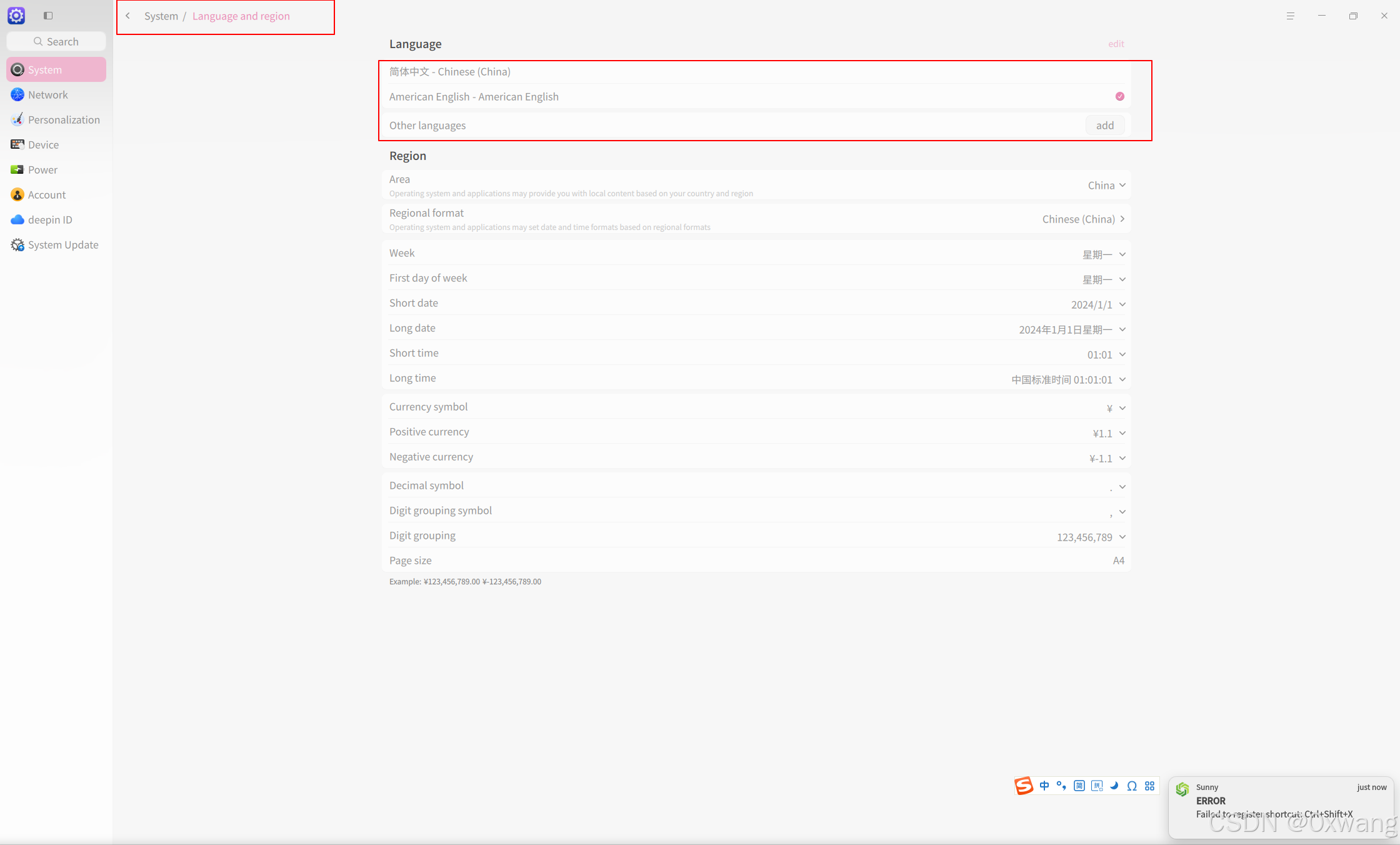Select 简体中文 Chinese (China) language row
This screenshot has height=845, width=1400.
[450, 71]
